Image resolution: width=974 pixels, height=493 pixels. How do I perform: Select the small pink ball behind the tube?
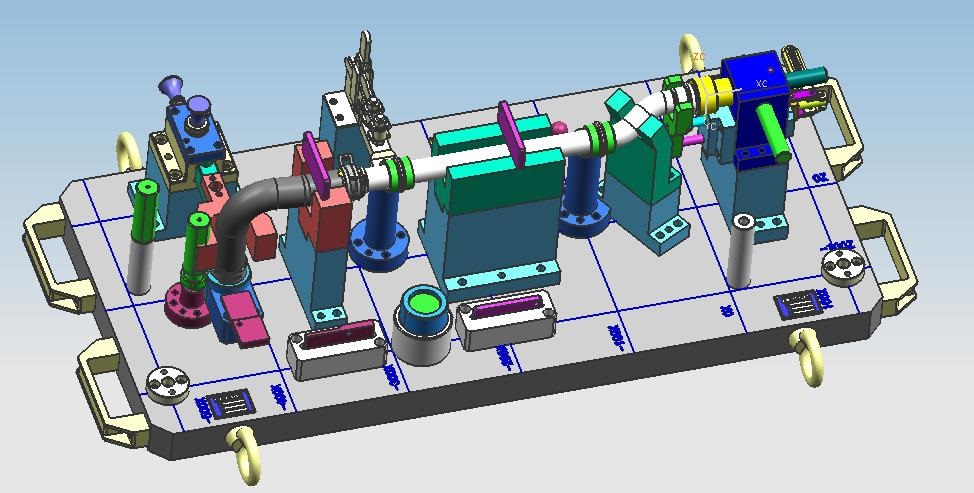558,128
